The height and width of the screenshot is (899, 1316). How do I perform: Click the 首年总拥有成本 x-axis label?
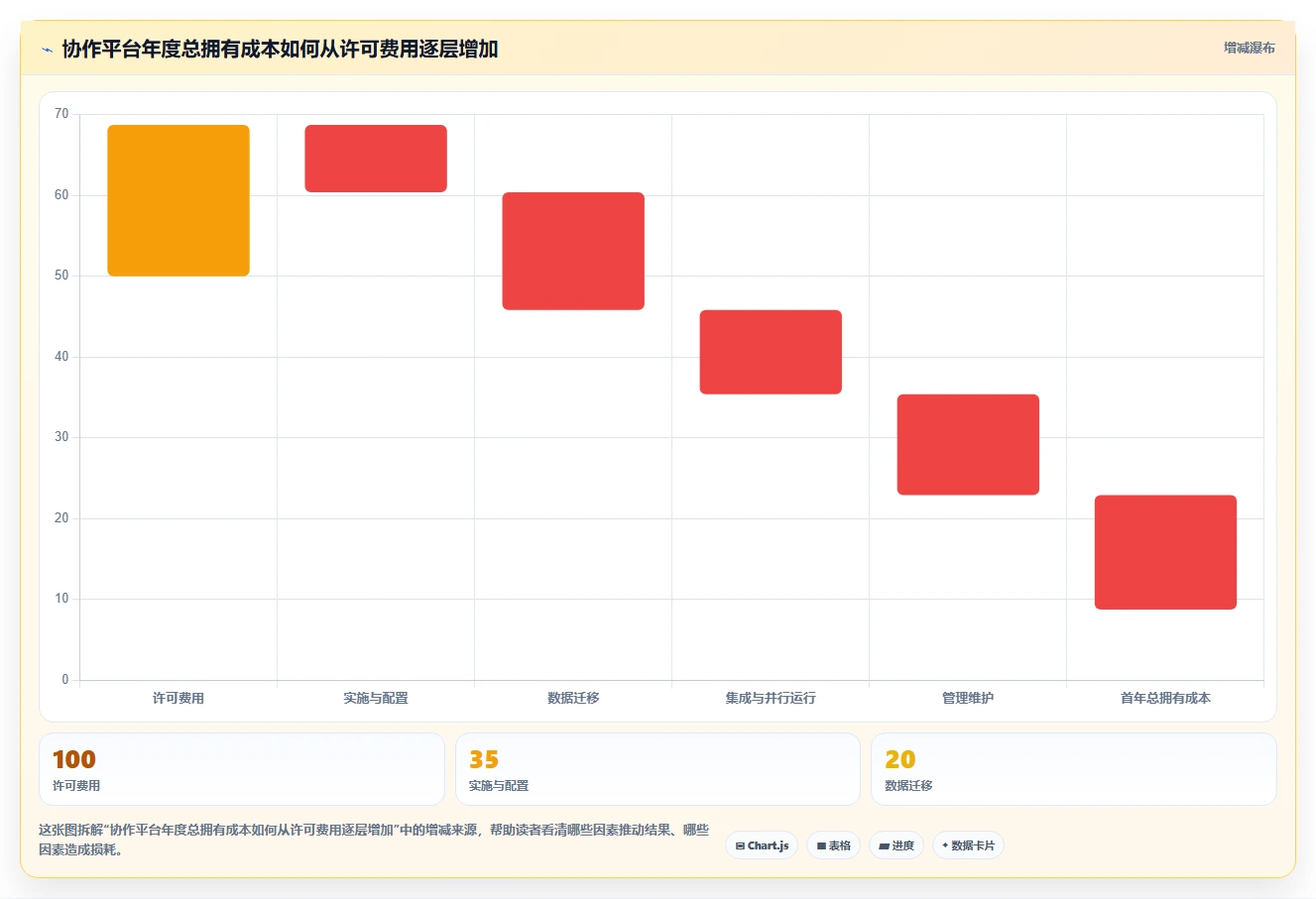click(1165, 698)
